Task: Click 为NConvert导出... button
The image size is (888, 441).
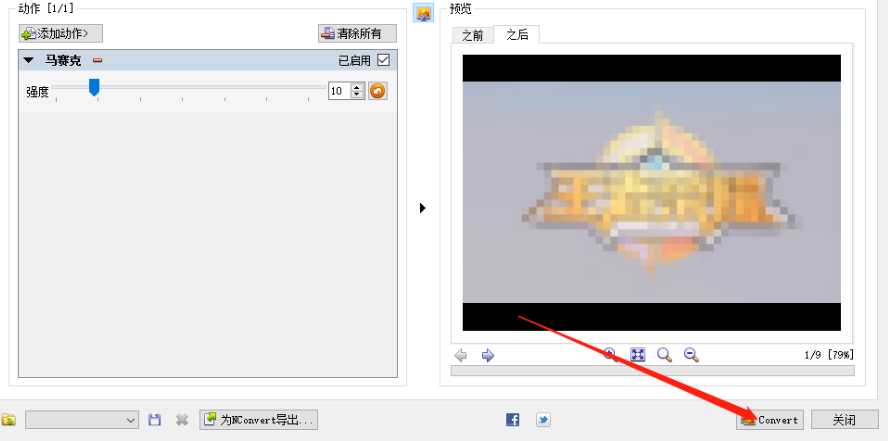Action: (x=258, y=419)
